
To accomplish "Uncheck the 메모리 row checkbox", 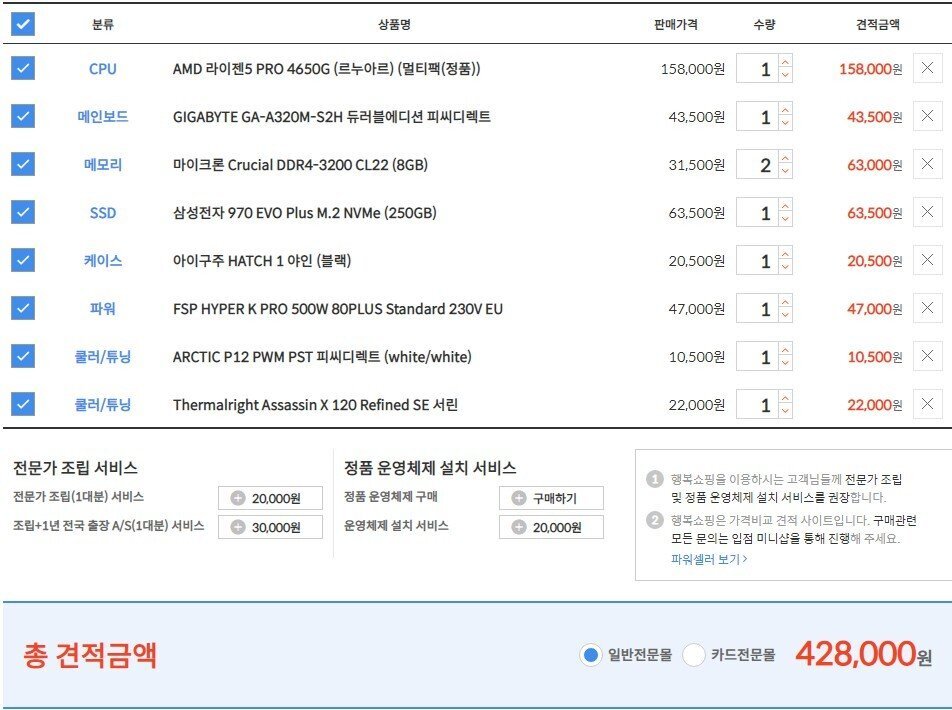I will click(22, 164).
